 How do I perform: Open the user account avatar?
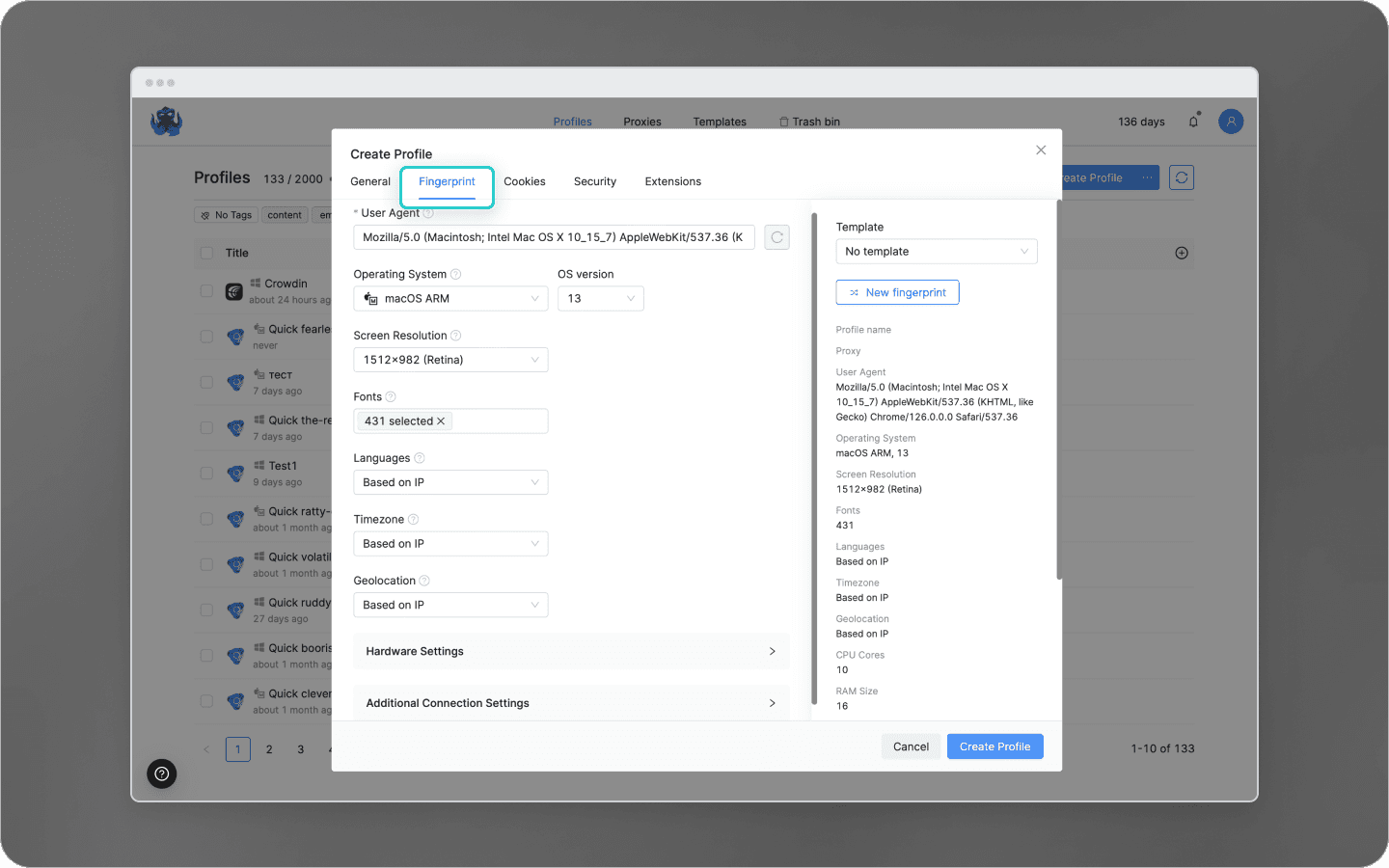coord(1231,122)
